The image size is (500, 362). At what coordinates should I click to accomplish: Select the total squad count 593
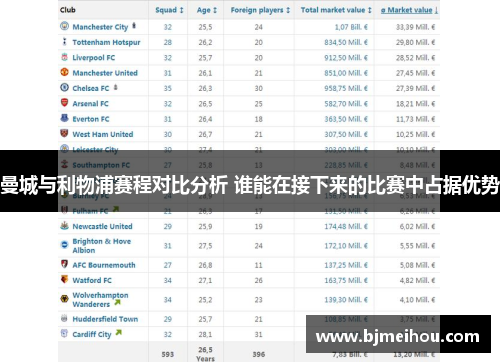click(x=168, y=354)
